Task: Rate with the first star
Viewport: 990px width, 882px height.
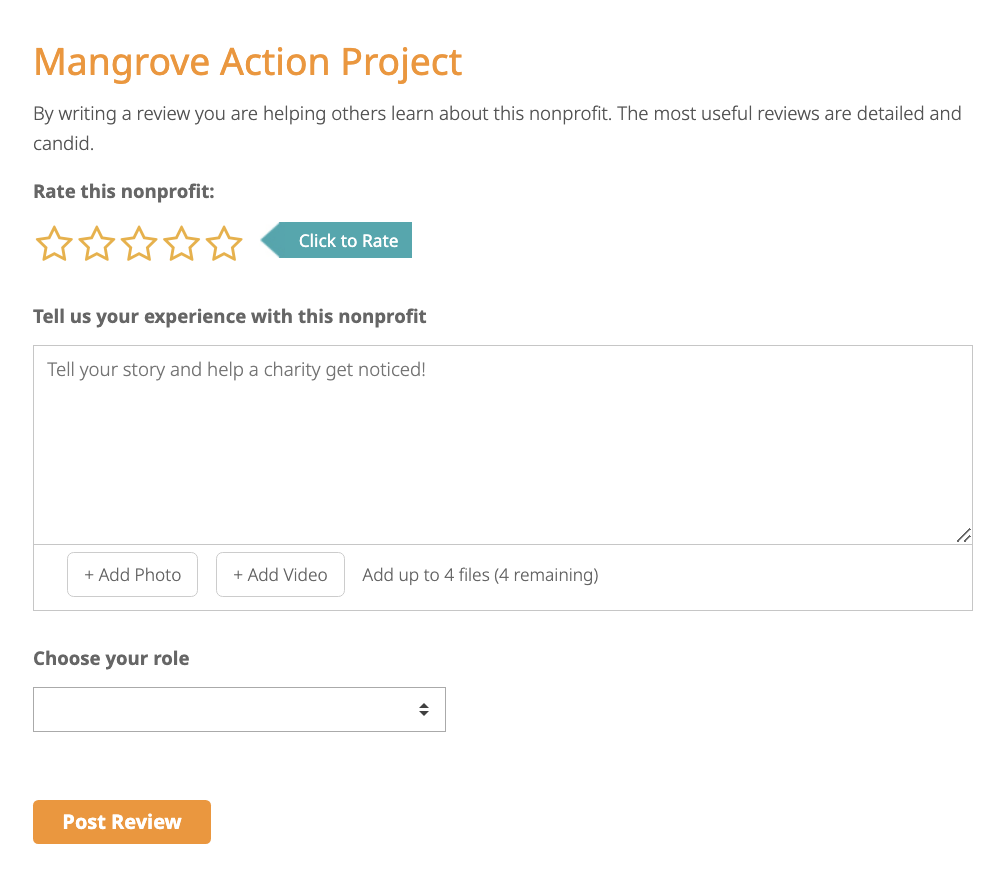Action: [54, 243]
